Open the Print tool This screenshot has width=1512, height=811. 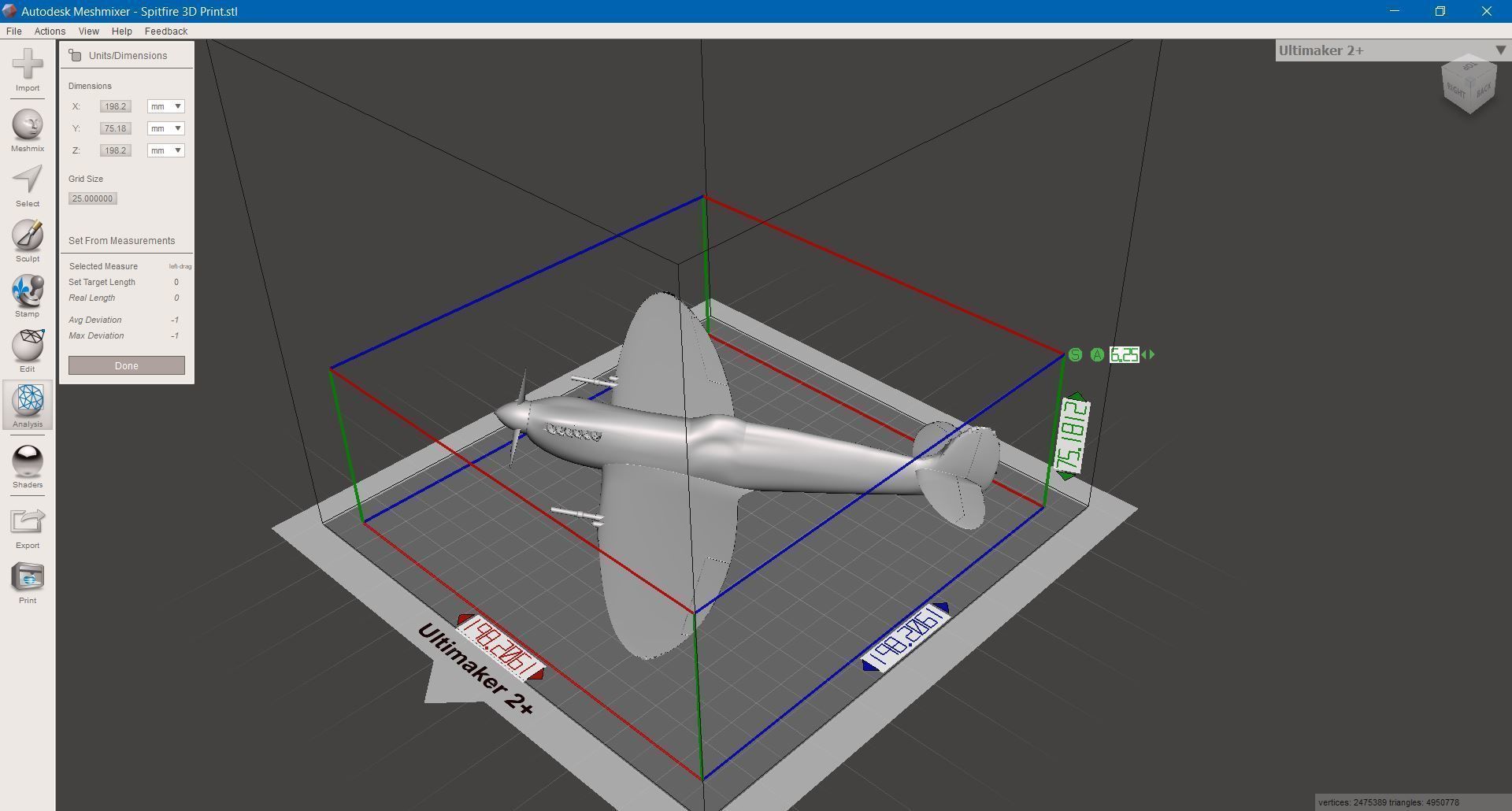[28, 583]
